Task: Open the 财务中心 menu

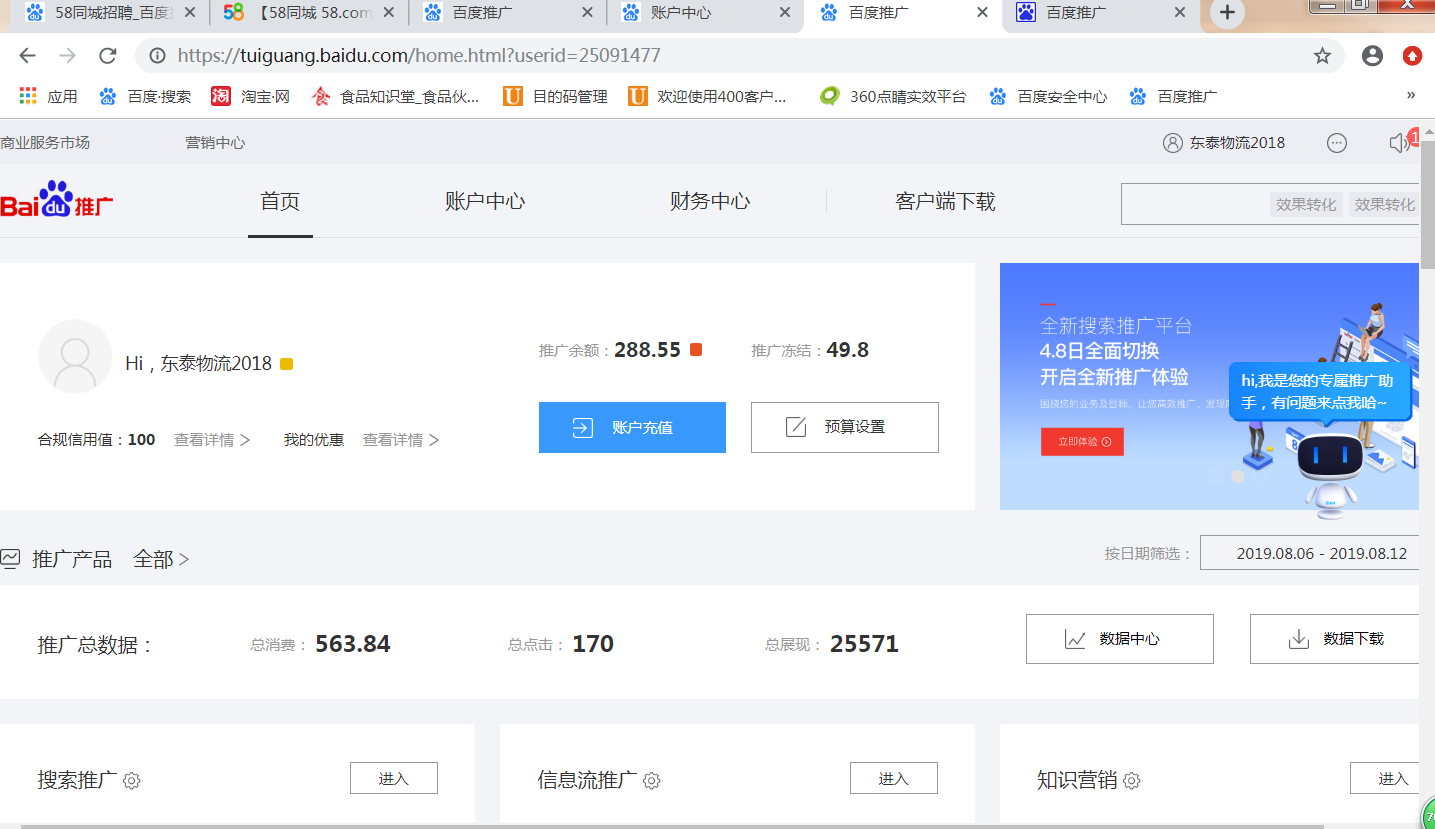Action: coord(710,201)
